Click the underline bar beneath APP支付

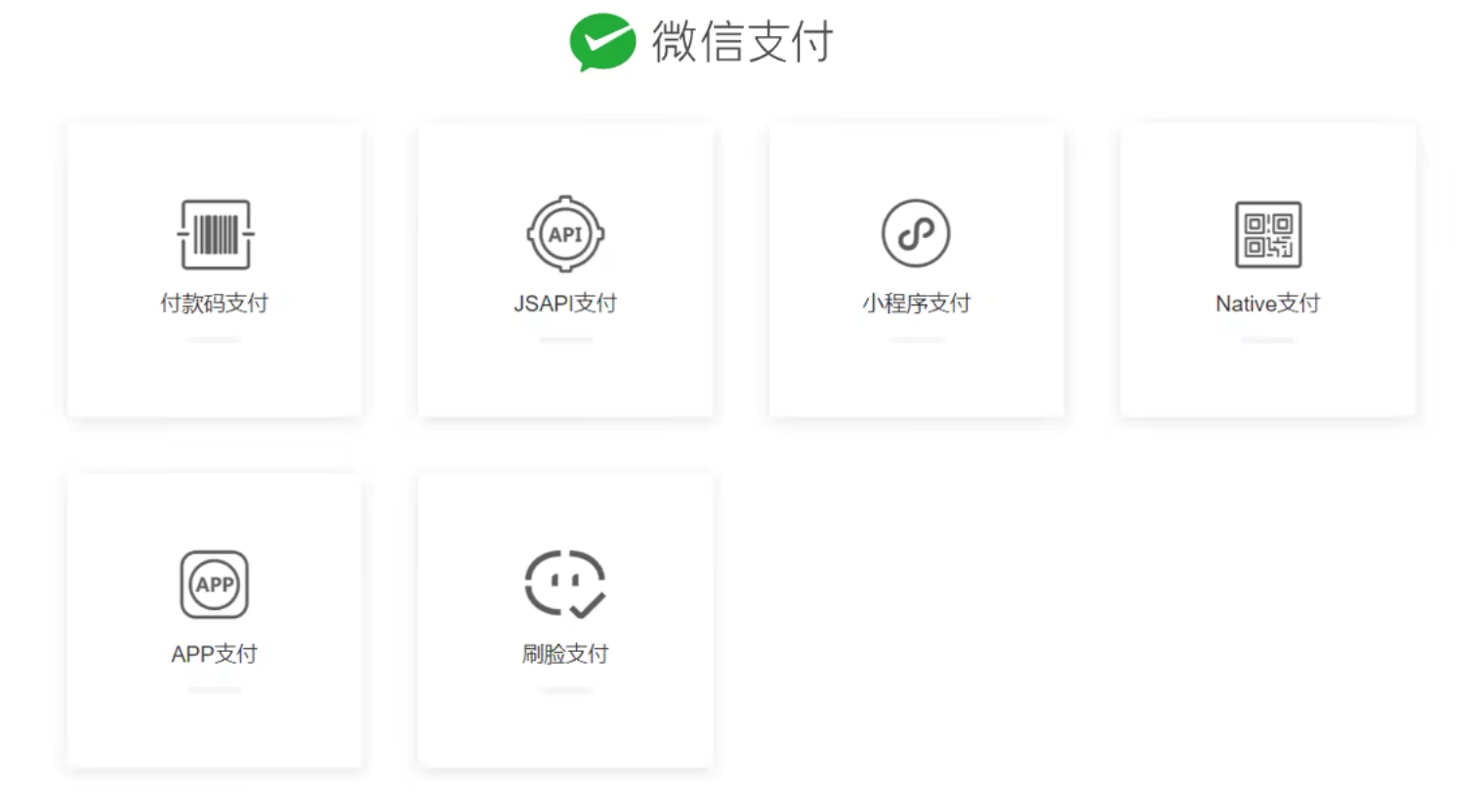tap(215, 690)
